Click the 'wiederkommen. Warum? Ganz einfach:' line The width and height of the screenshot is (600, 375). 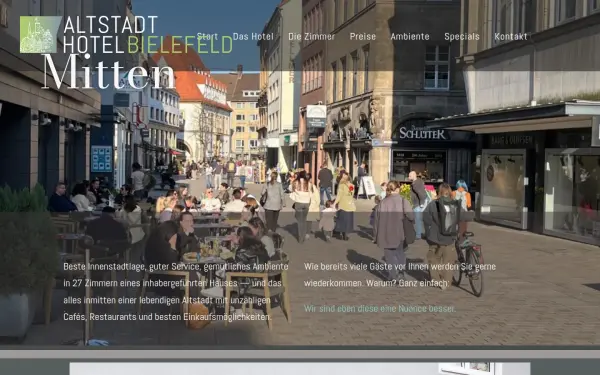377,284
